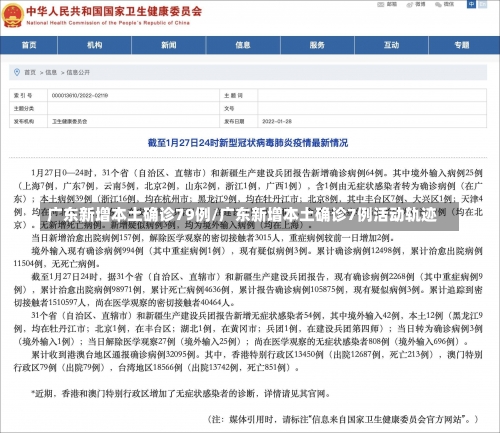Click the paragraph beginning 累计收到港澳台地区通报

[248, 361]
